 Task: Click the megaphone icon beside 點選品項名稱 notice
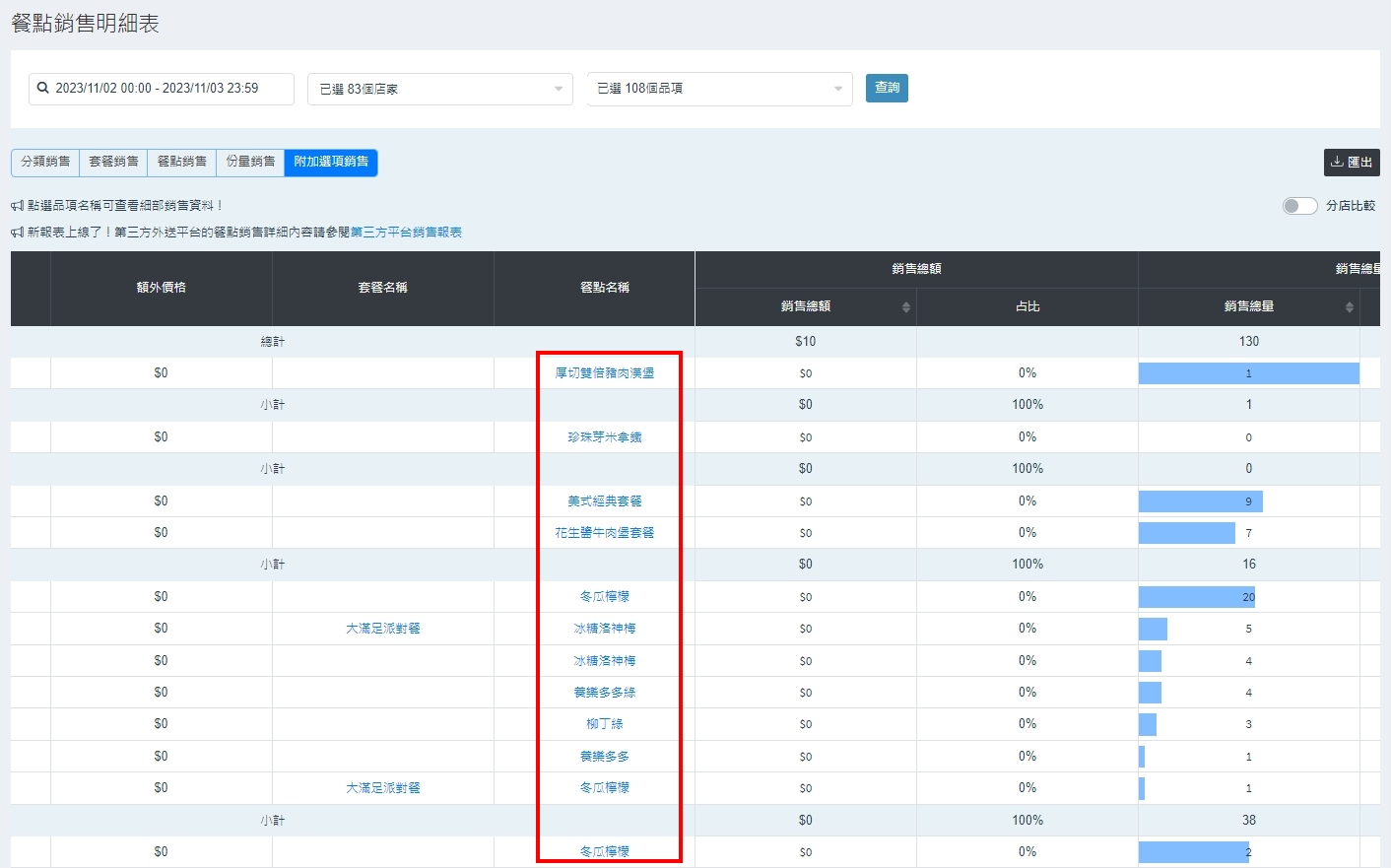click(x=18, y=206)
